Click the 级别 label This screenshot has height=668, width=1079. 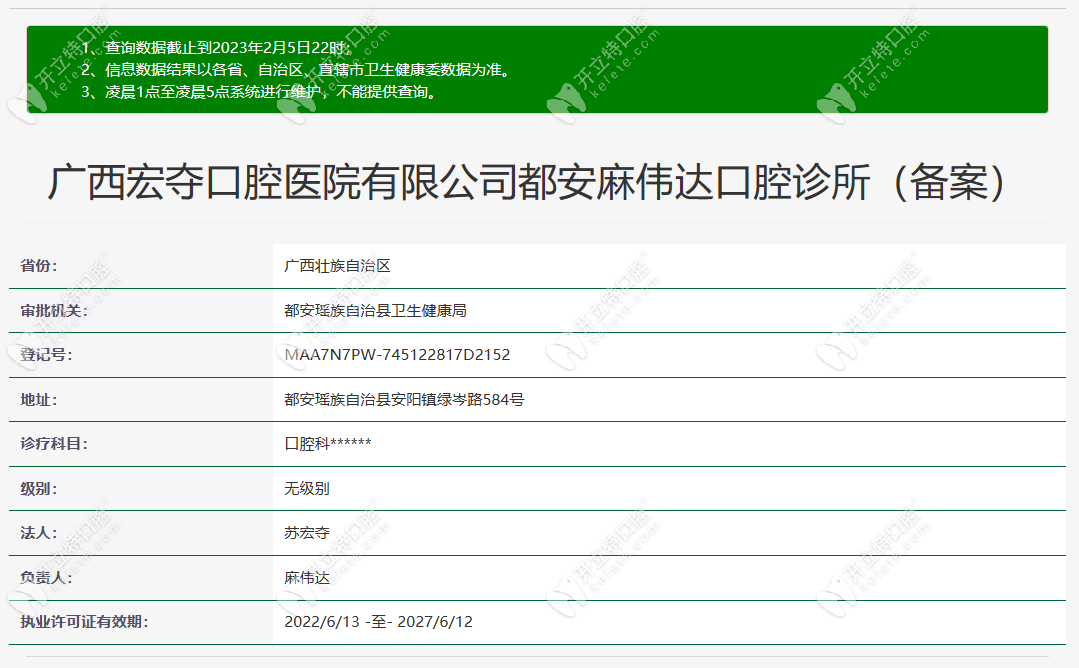point(39,488)
